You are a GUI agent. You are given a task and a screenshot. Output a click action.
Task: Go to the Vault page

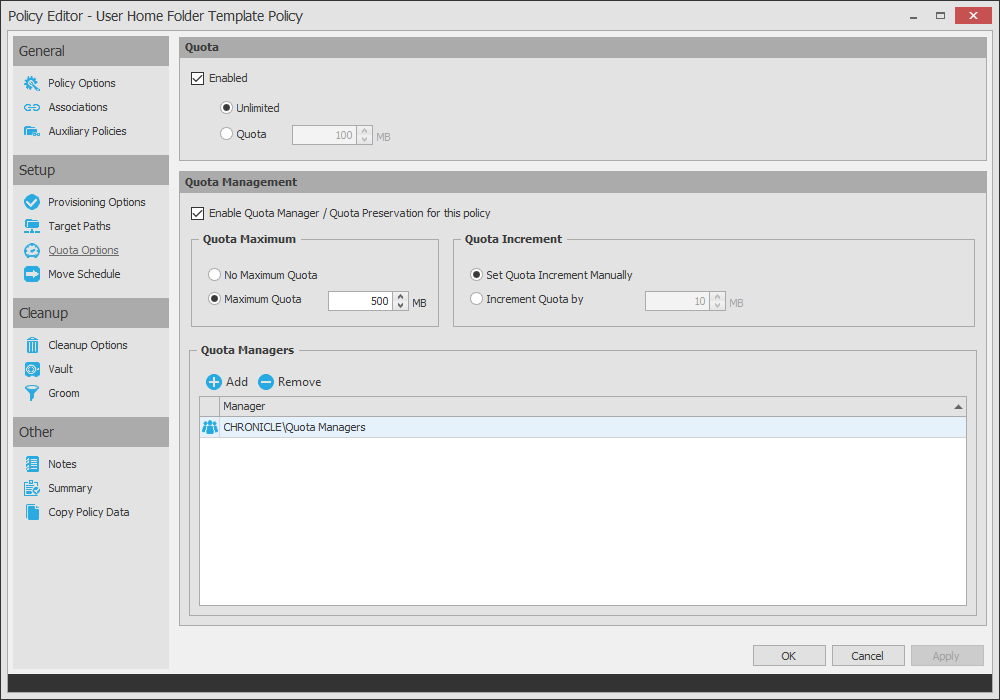[61, 369]
